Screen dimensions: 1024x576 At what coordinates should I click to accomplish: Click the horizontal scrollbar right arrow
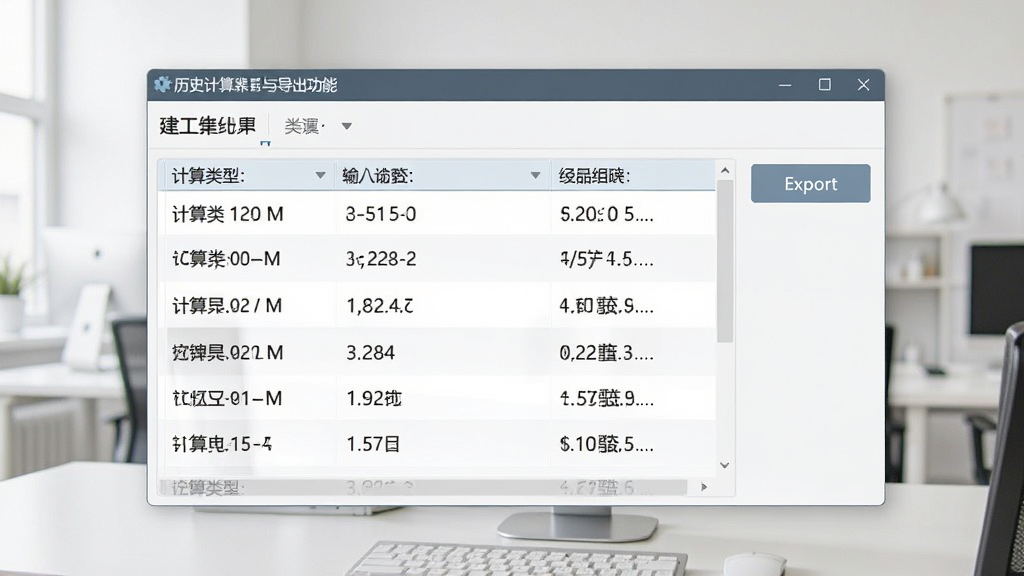704,487
